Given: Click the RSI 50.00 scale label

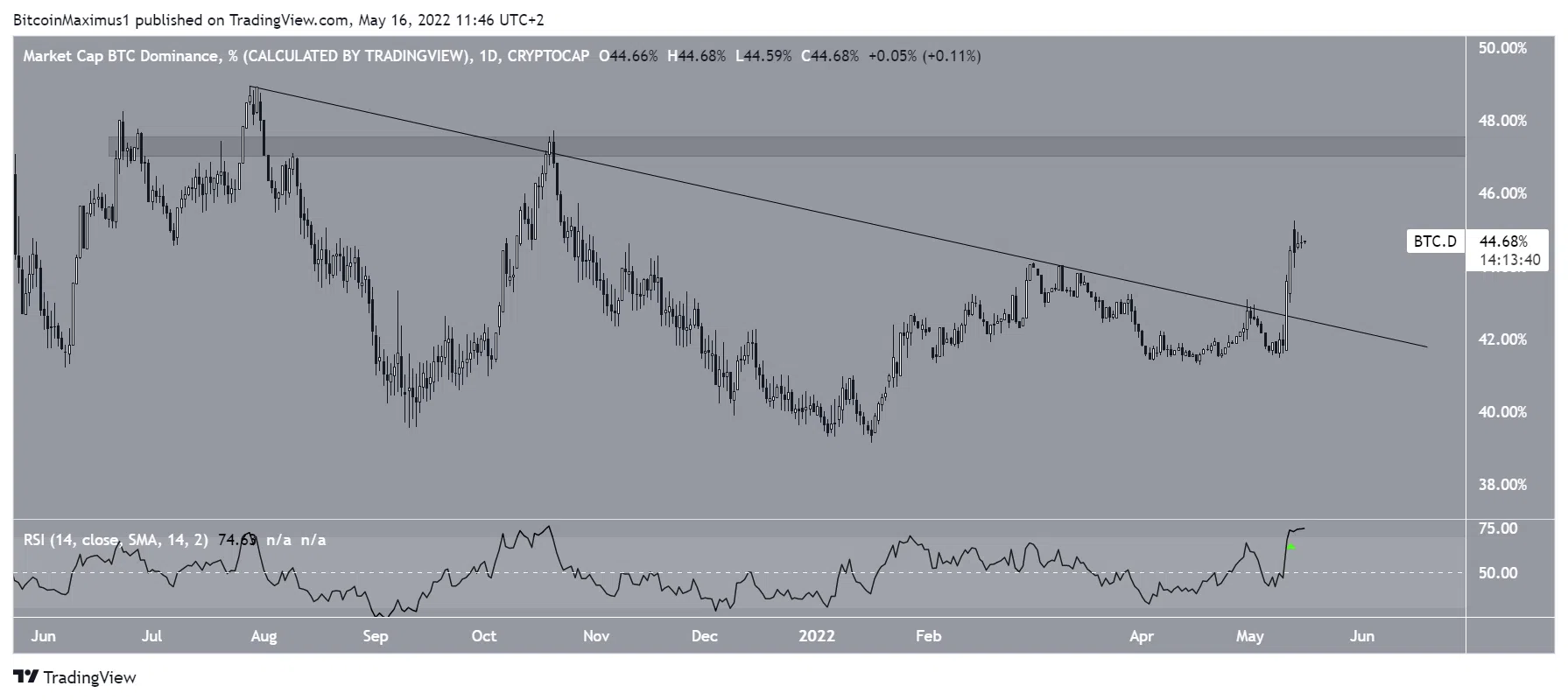Looking at the screenshot, I should coord(1498,573).
